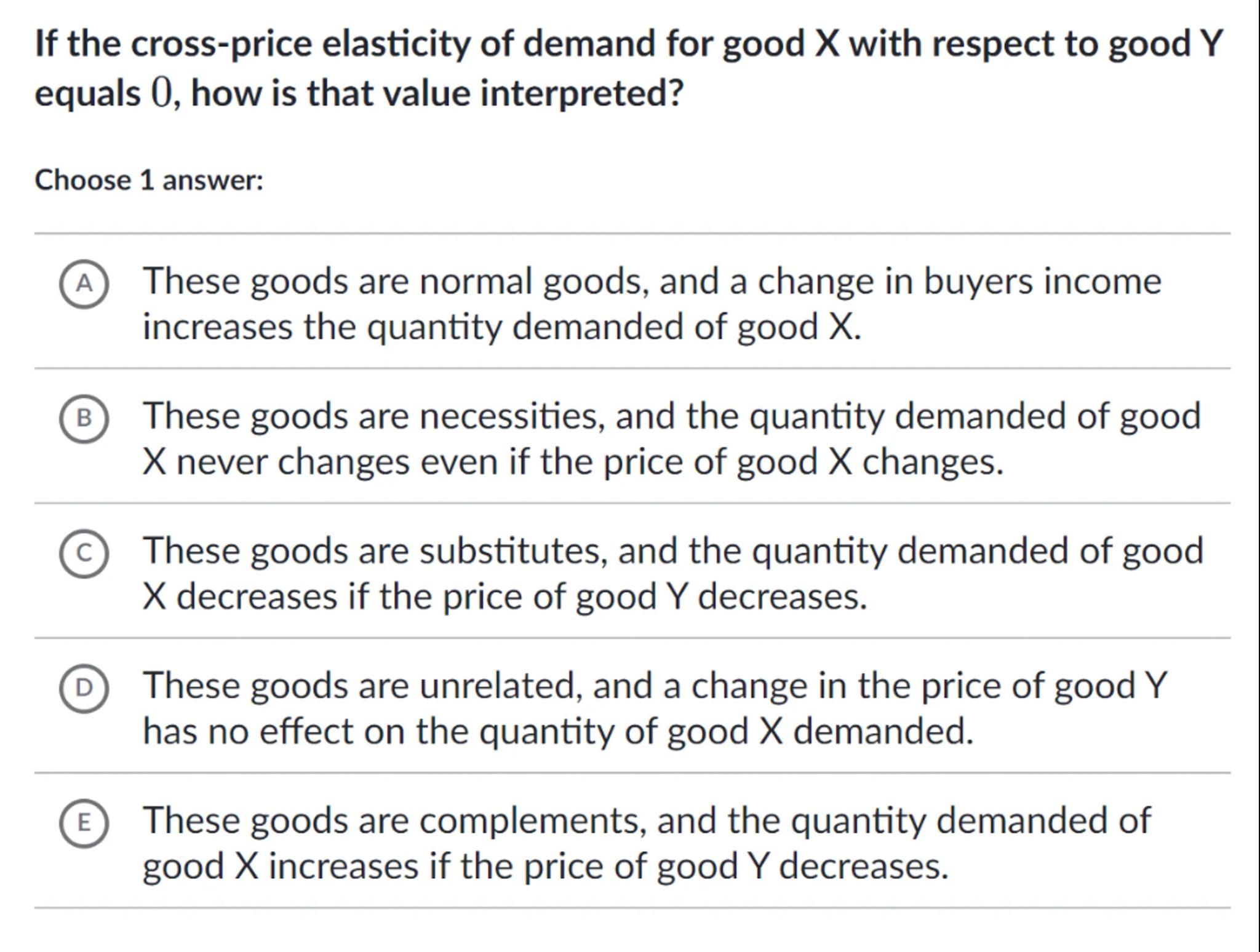
Task: Click "X never changes even if" answer line
Action: [x=572, y=462]
